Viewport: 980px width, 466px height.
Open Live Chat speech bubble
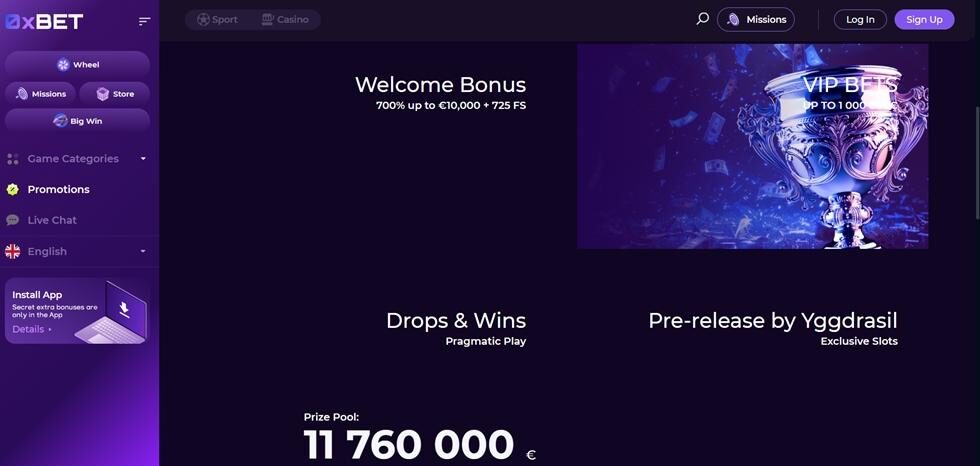click(12, 220)
